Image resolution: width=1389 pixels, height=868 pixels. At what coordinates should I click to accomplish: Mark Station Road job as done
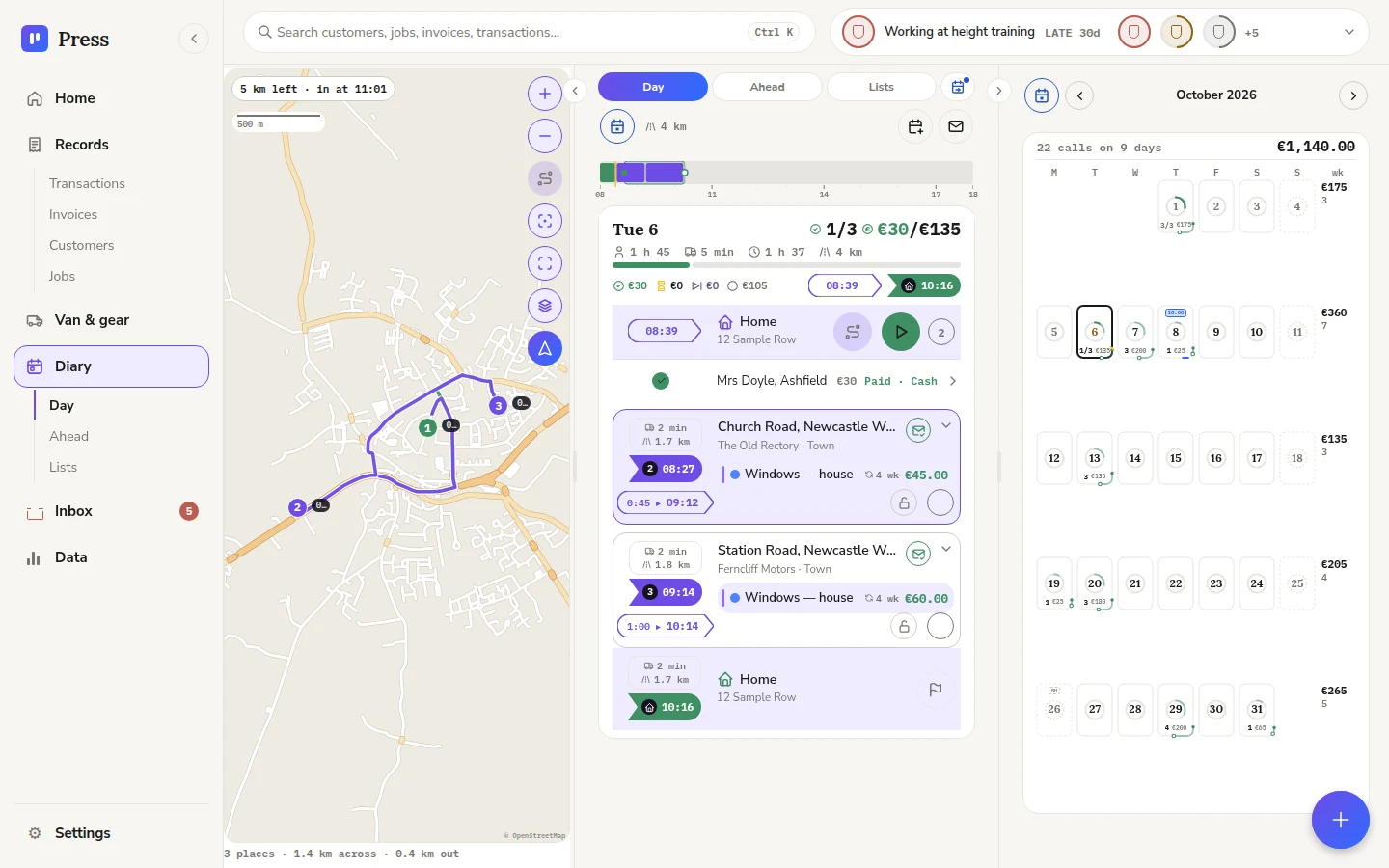940,626
